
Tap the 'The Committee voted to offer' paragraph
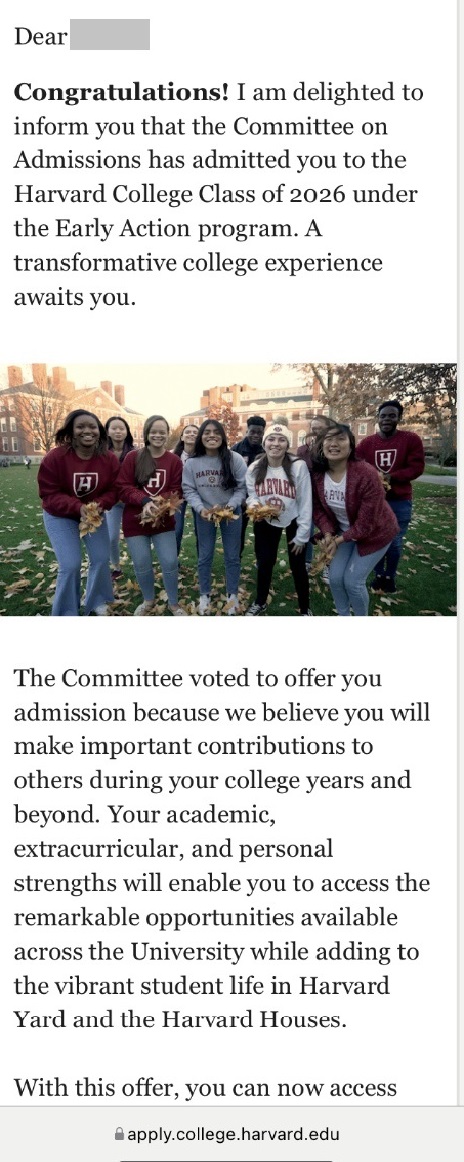pos(222,849)
